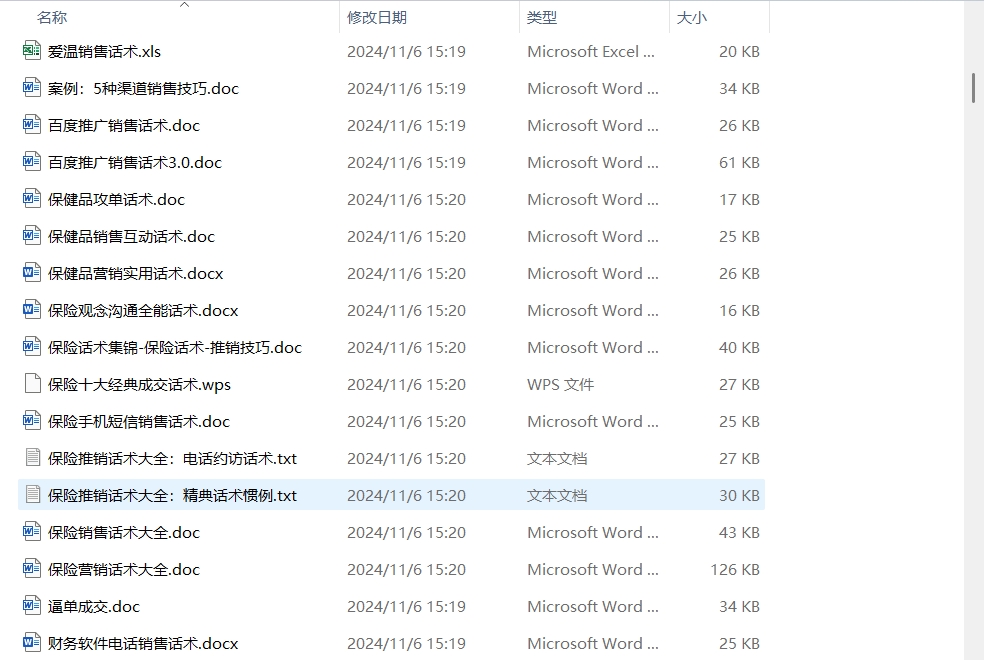This screenshot has height=660, width=984.
Task: Click the 30 KB size cell
Action: tap(739, 496)
